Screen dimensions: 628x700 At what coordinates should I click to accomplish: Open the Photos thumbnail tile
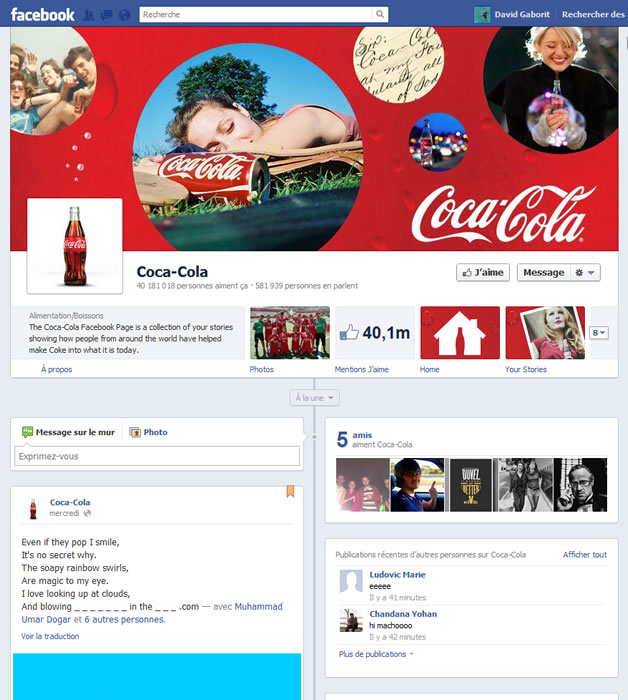[290, 333]
